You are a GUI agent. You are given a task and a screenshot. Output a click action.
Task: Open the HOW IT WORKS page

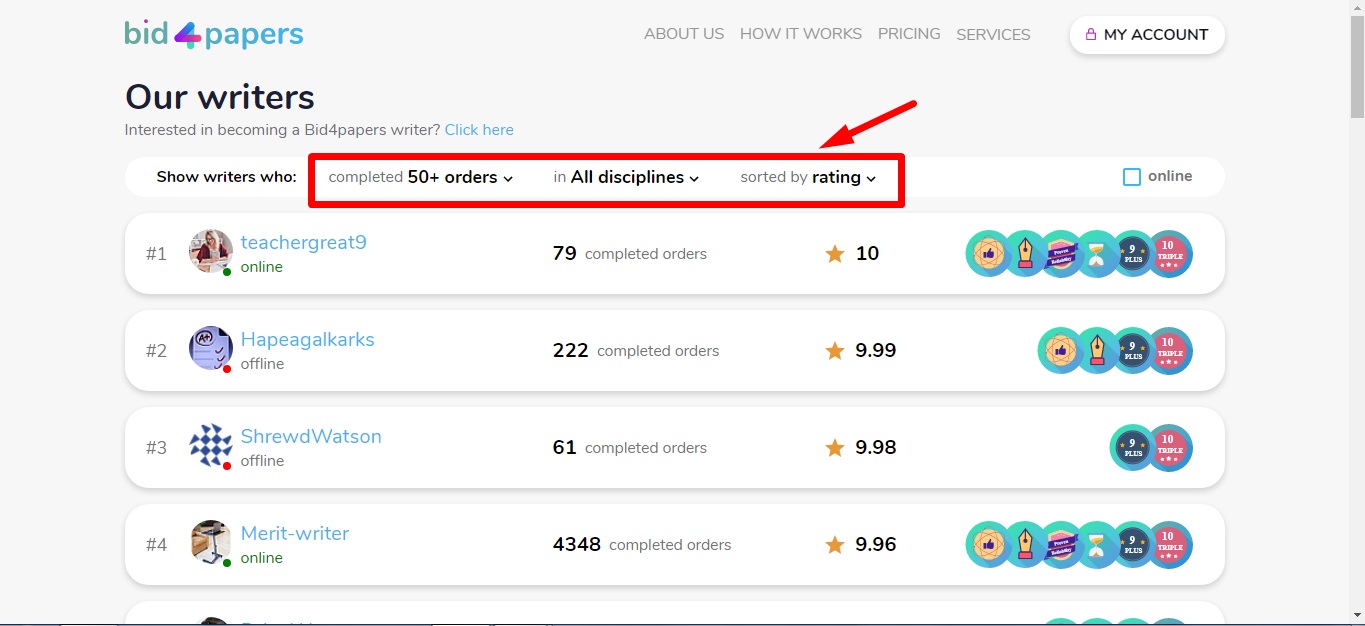pos(801,34)
